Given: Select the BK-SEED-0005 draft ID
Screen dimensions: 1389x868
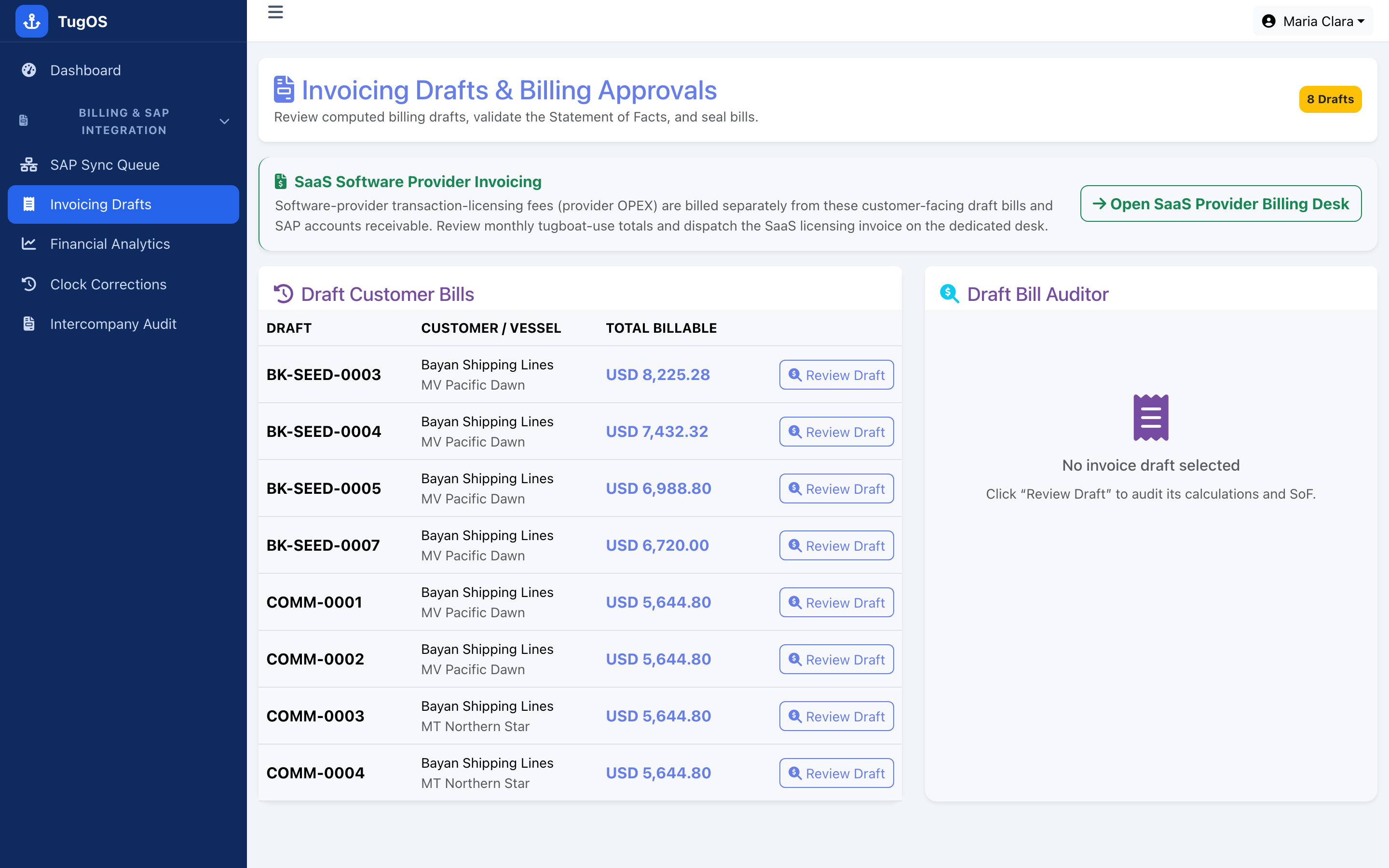Looking at the screenshot, I should tap(324, 488).
